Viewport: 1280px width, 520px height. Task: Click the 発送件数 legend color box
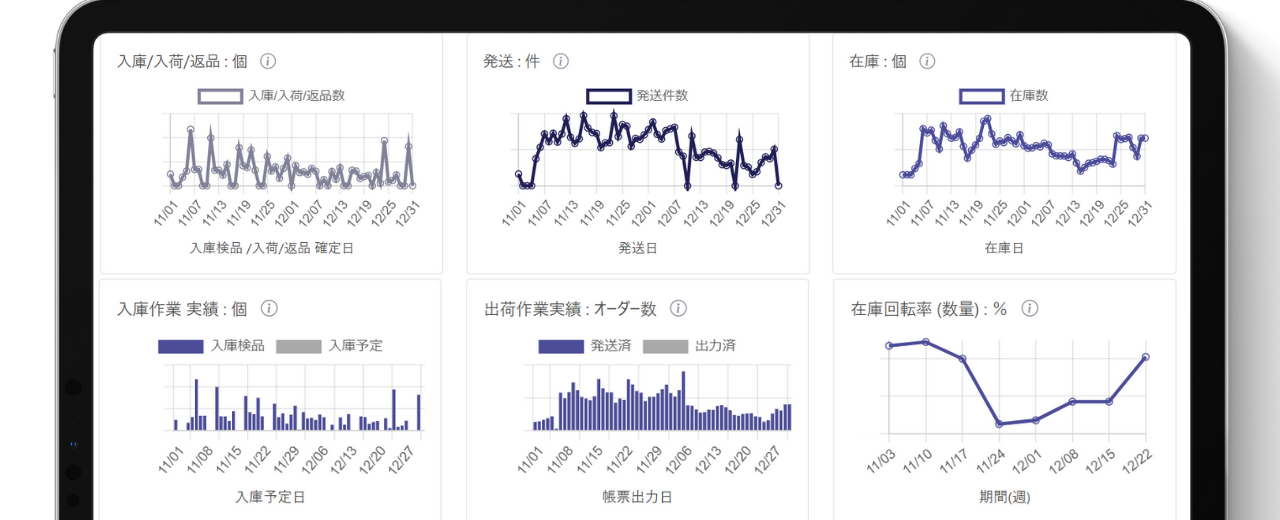point(608,96)
